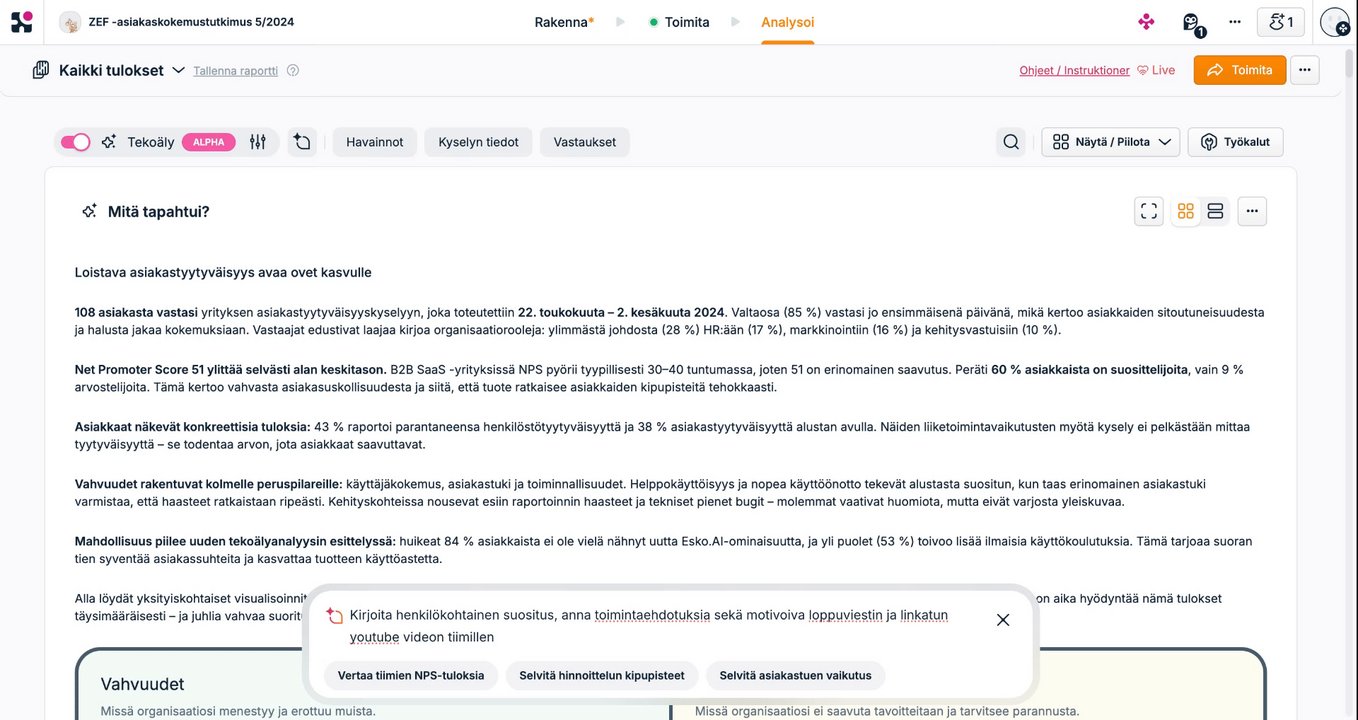
Task: Open help icon next to Tallenna raportti
Action: pos(293,70)
